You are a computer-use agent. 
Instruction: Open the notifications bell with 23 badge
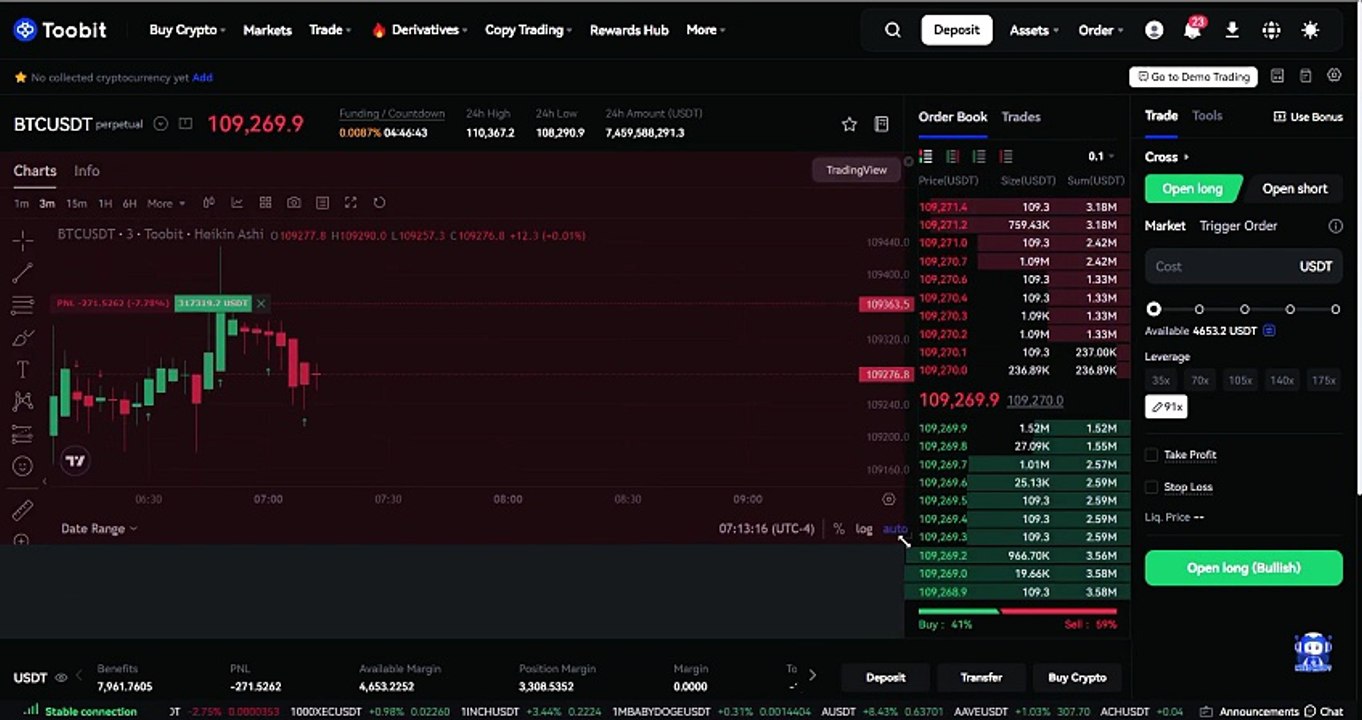[1192, 29]
